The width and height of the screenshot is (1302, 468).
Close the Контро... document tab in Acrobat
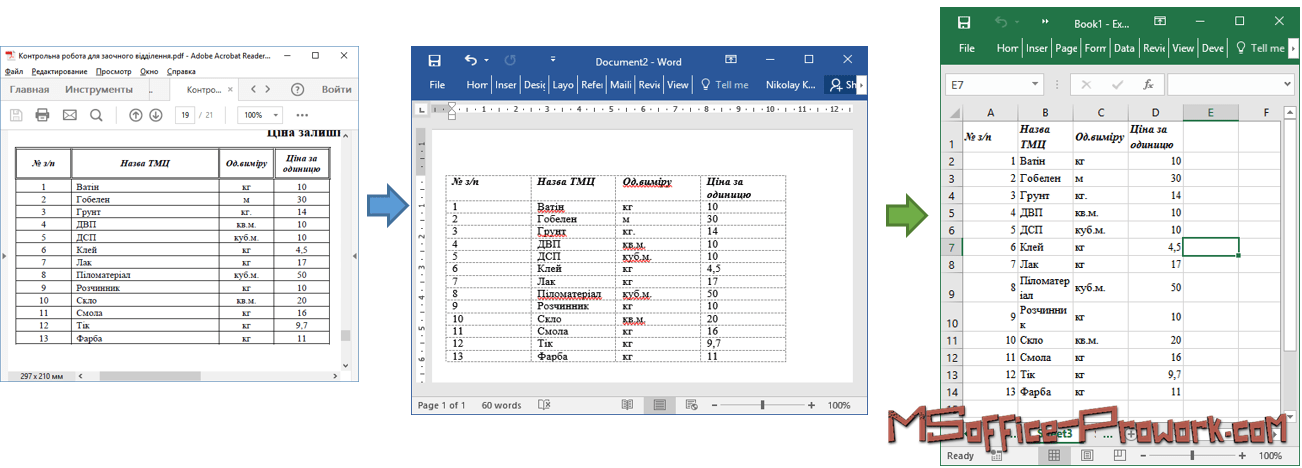pos(231,89)
